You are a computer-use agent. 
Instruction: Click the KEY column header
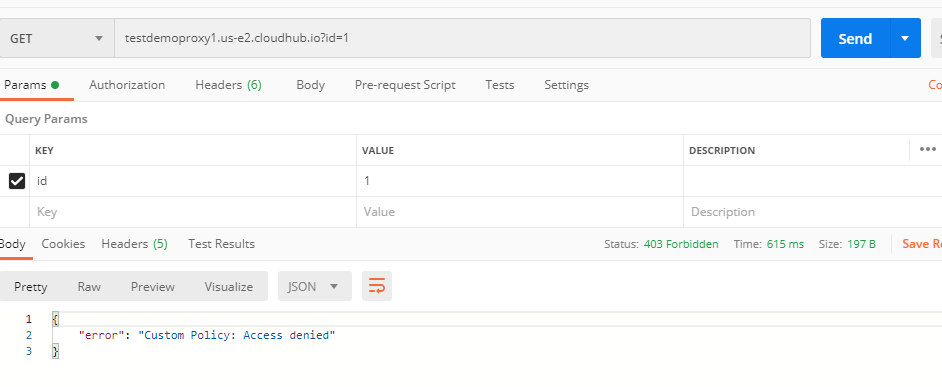(x=44, y=150)
